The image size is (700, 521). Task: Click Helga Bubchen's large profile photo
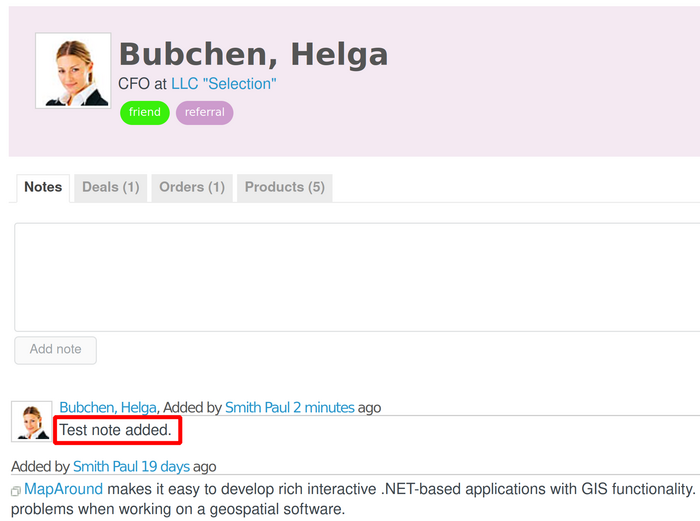pos(73,70)
